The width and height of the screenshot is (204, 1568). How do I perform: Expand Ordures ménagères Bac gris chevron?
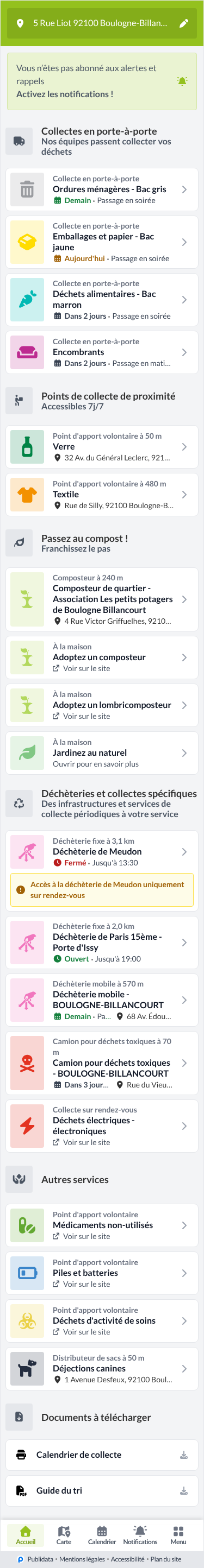point(184,189)
